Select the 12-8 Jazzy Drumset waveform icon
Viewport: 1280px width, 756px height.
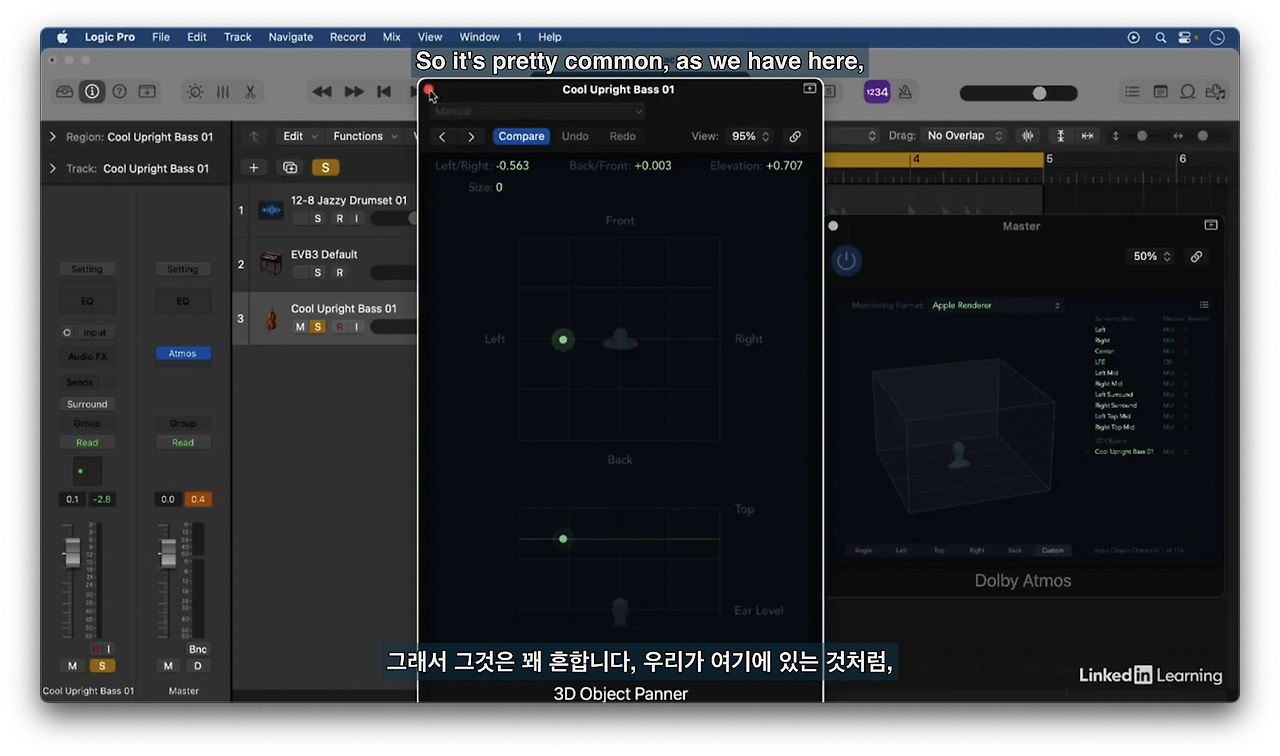tap(271, 210)
